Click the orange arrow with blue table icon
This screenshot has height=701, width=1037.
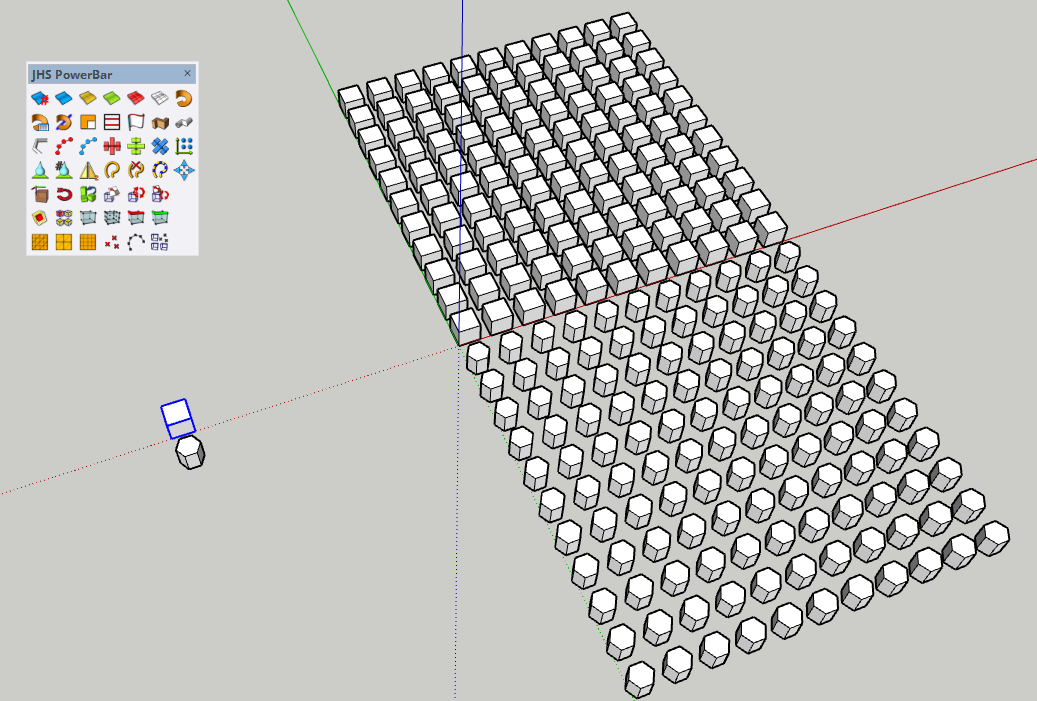tap(40, 122)
